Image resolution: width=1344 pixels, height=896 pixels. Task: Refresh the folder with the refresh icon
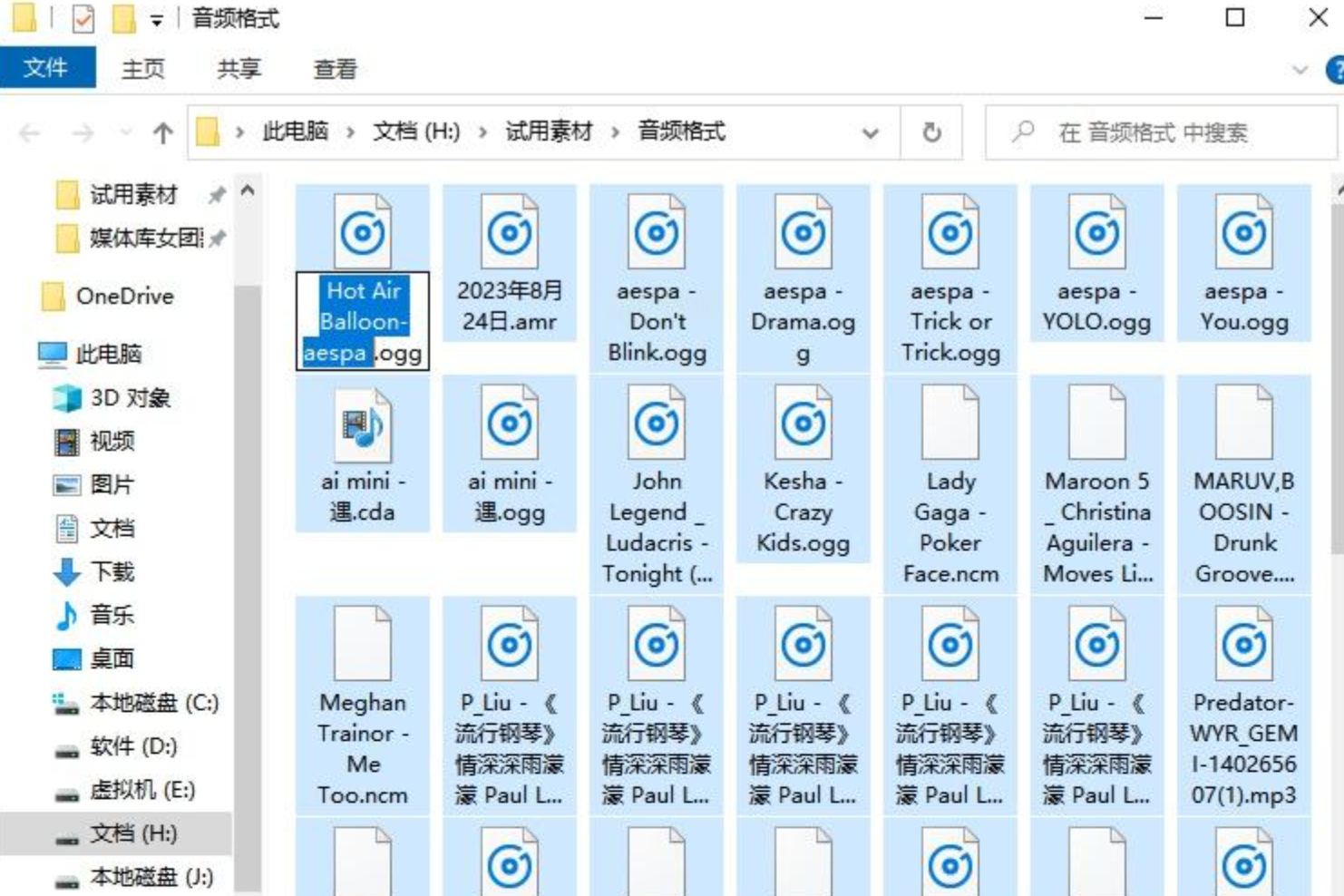pos(931,133)
